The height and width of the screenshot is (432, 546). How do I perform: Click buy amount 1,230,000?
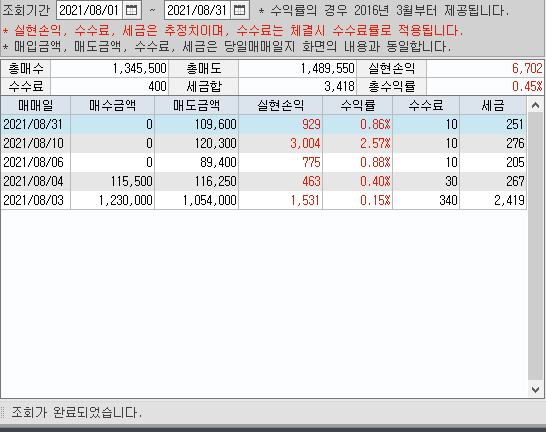tap(126, 200)
